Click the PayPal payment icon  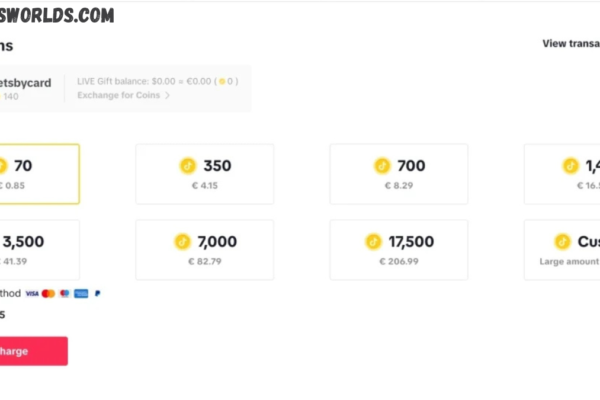click(98, 294)
